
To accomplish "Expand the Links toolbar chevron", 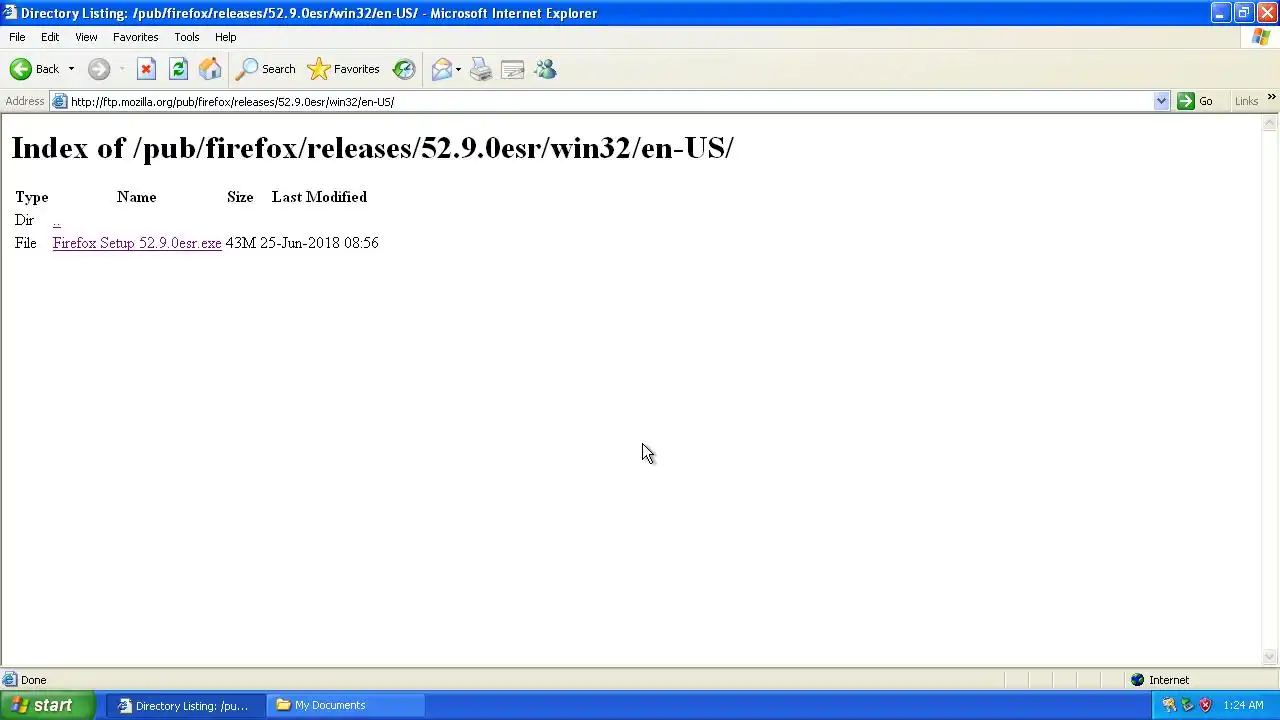I will tap(1271, 98).
